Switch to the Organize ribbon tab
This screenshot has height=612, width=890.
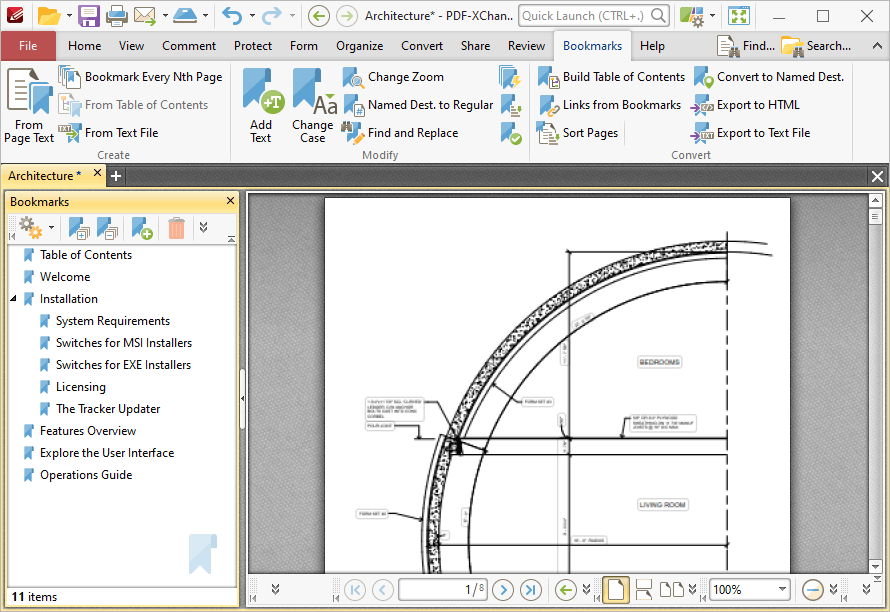[359, 46]
